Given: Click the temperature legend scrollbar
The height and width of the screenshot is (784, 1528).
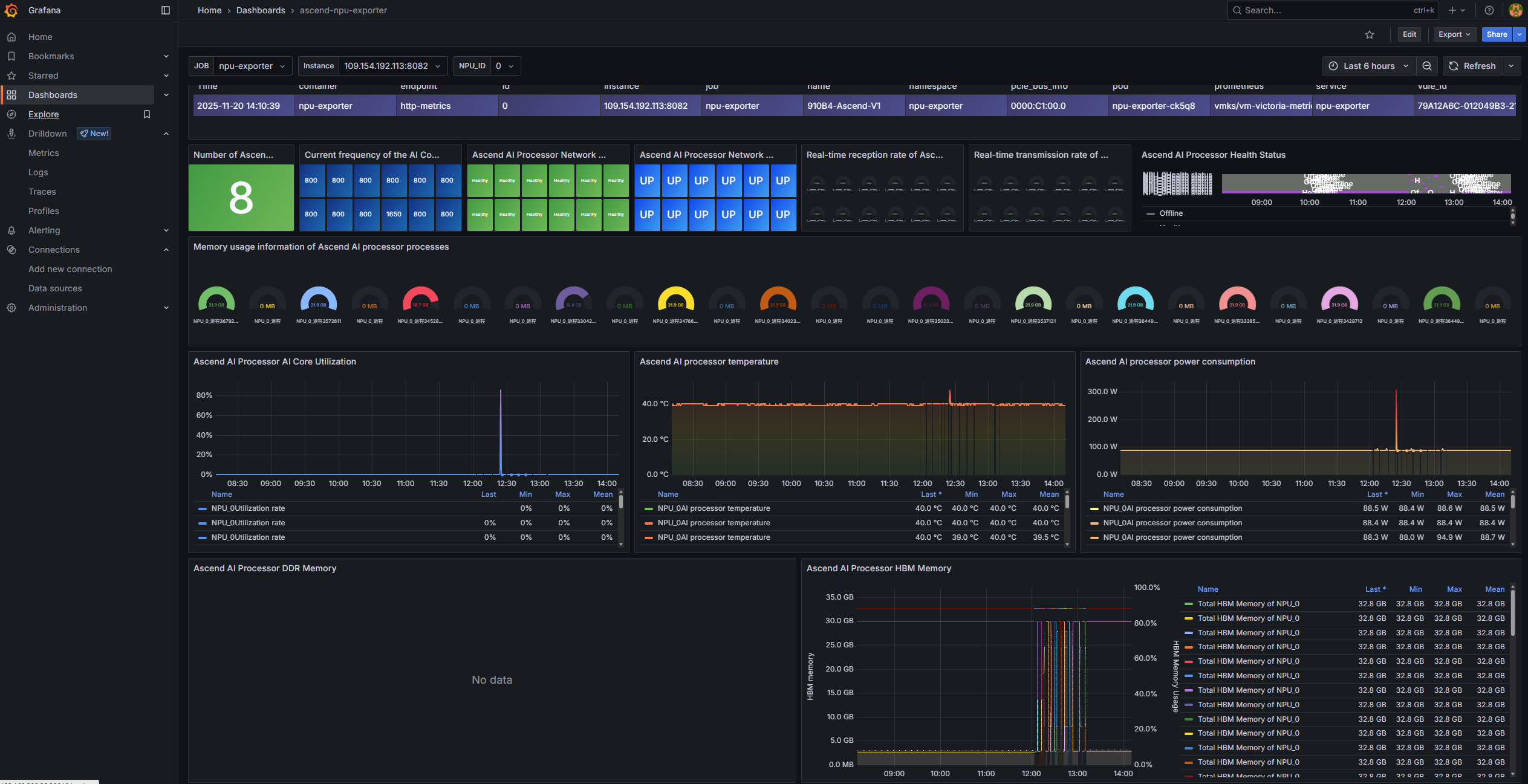Looking at the screenshot, I should [1067, 502].
